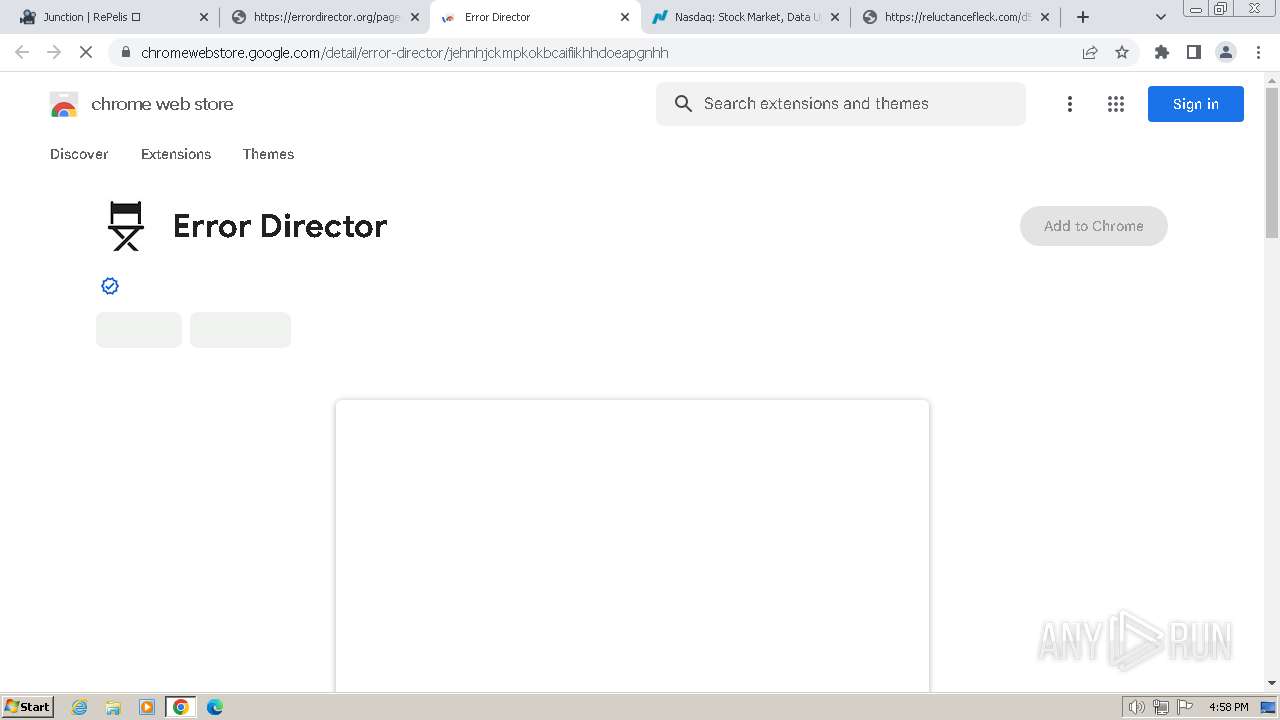Click the Error Director chair icon

click(x=126, y=226)
